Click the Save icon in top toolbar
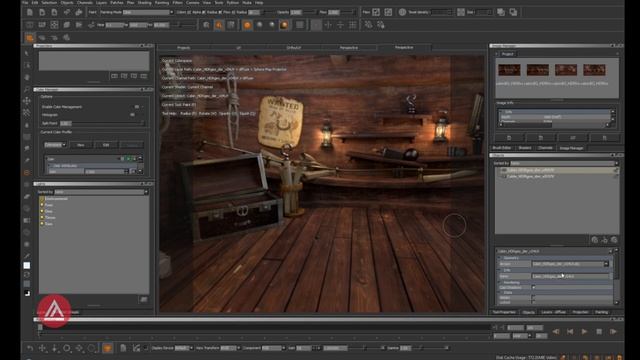The image size is (640, 360). click(x=54, y=13)
